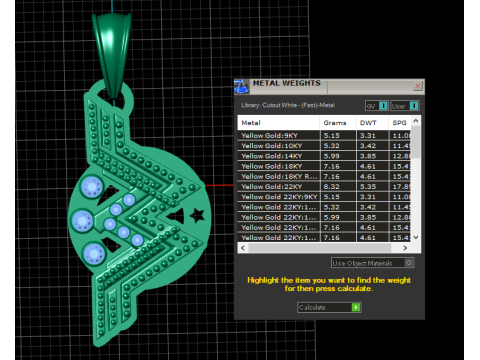Click the 7.16 grams cell for Yellow Gold:18KY
This screenshot has width=480, height=360.
coord(338,166)
